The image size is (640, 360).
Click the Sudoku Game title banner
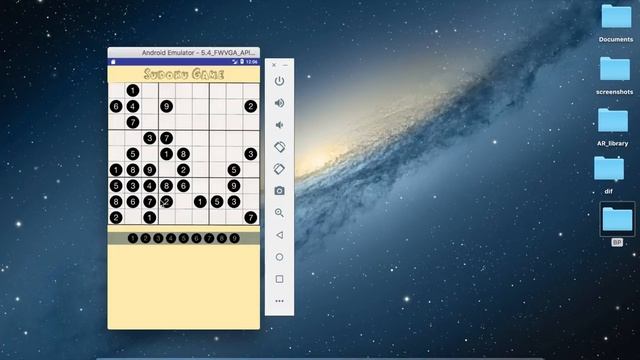coord(184,74)
